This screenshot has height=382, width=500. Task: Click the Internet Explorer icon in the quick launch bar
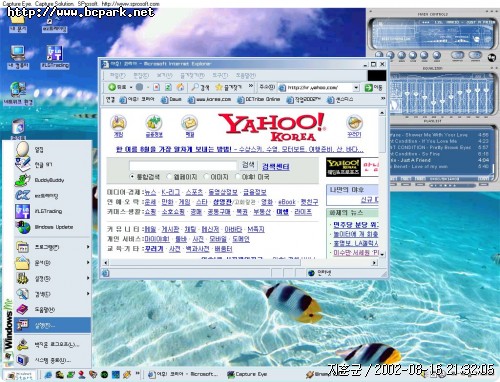coord(48,374)
